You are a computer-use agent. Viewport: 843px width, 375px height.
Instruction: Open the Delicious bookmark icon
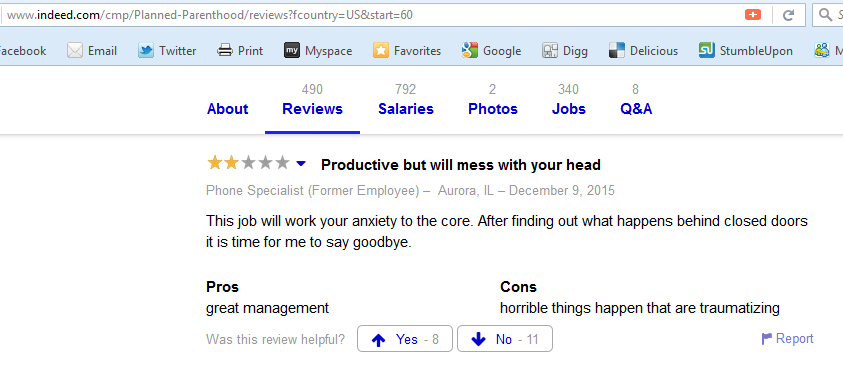pyautogui.click(x=616, y=51)
